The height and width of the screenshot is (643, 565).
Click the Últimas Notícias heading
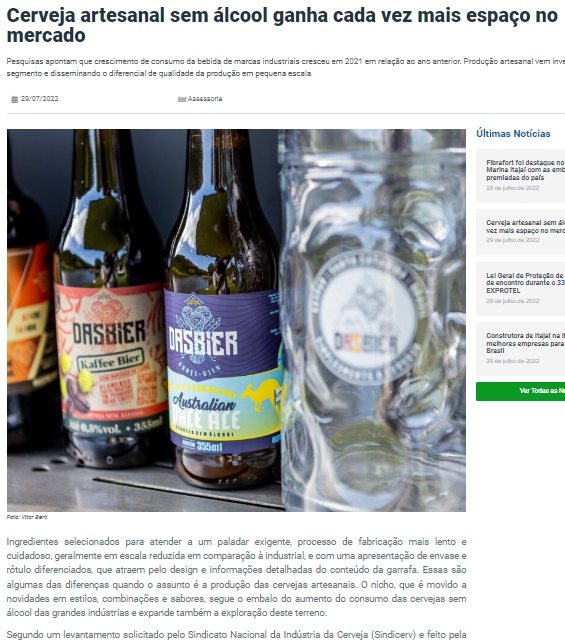point(513,134)
